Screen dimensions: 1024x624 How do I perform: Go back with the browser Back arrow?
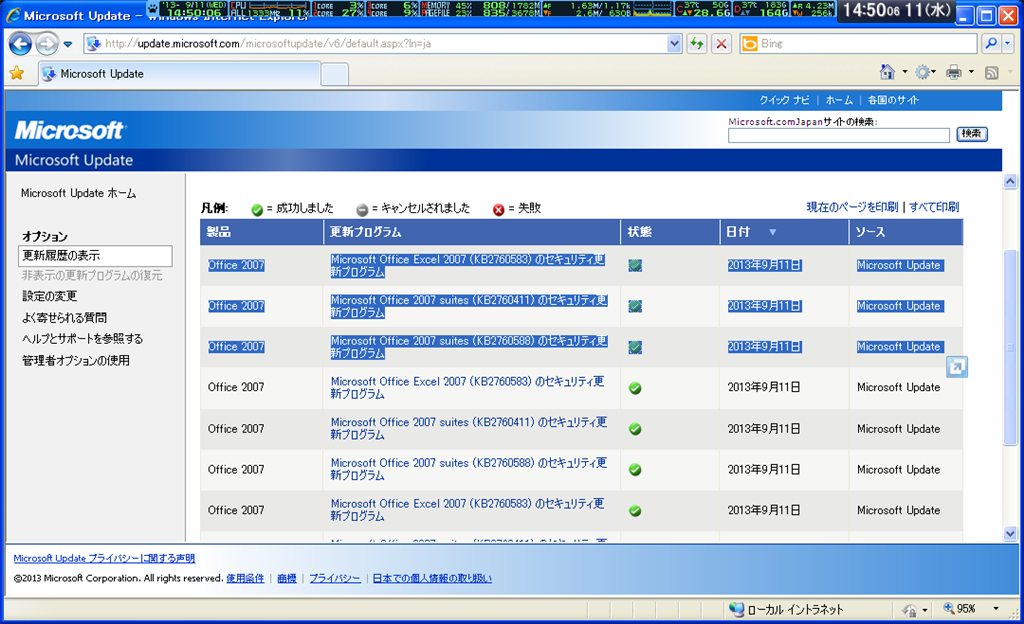(20, 44)
